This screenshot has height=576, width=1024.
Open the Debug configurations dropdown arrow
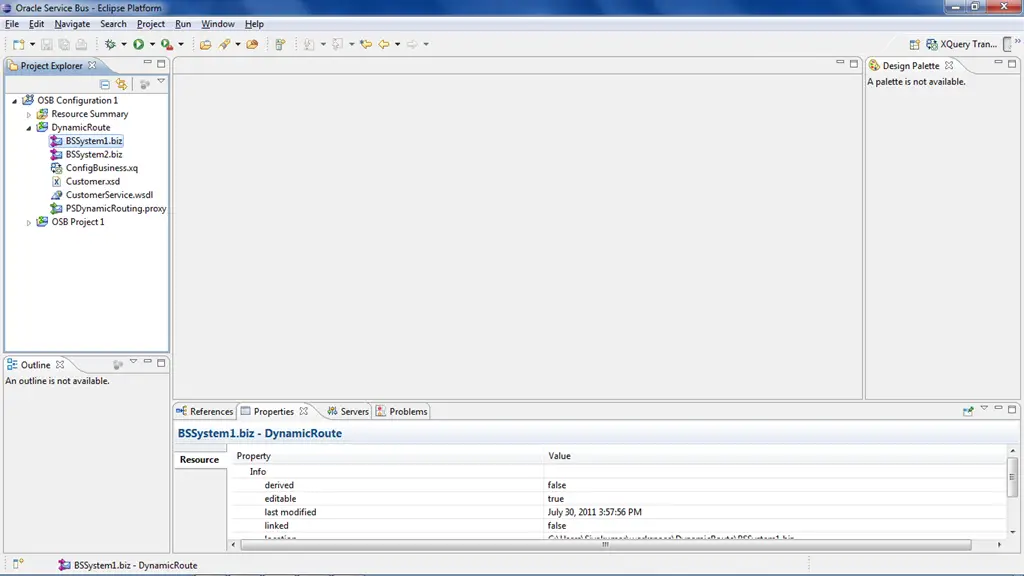tap(123, 44)
